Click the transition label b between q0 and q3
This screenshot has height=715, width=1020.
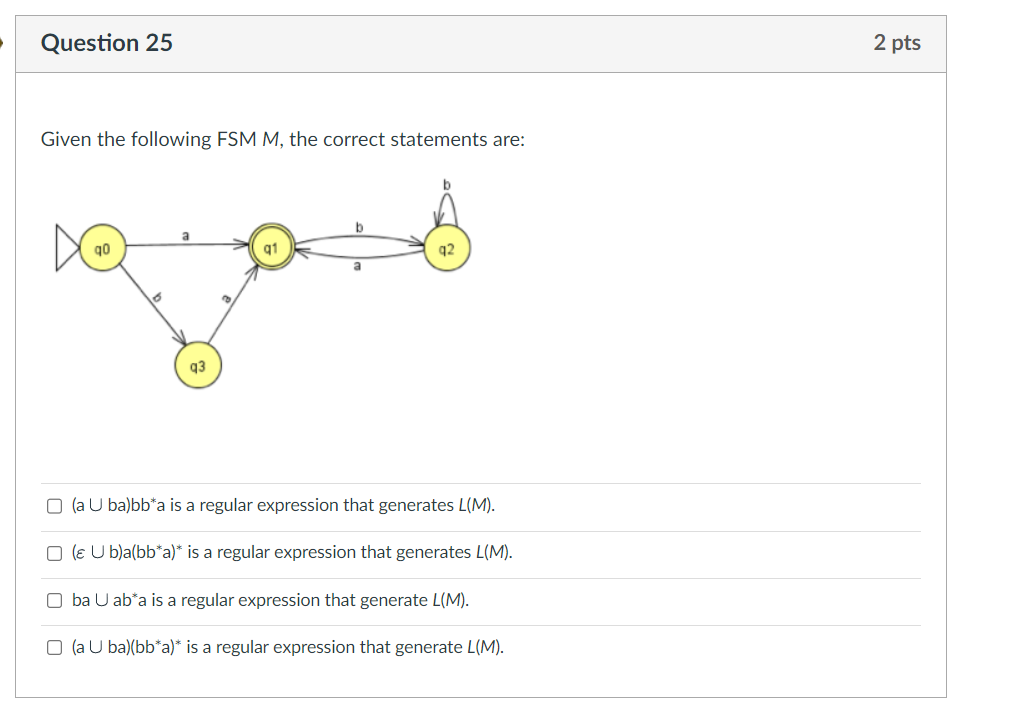(x=160, y=298)
